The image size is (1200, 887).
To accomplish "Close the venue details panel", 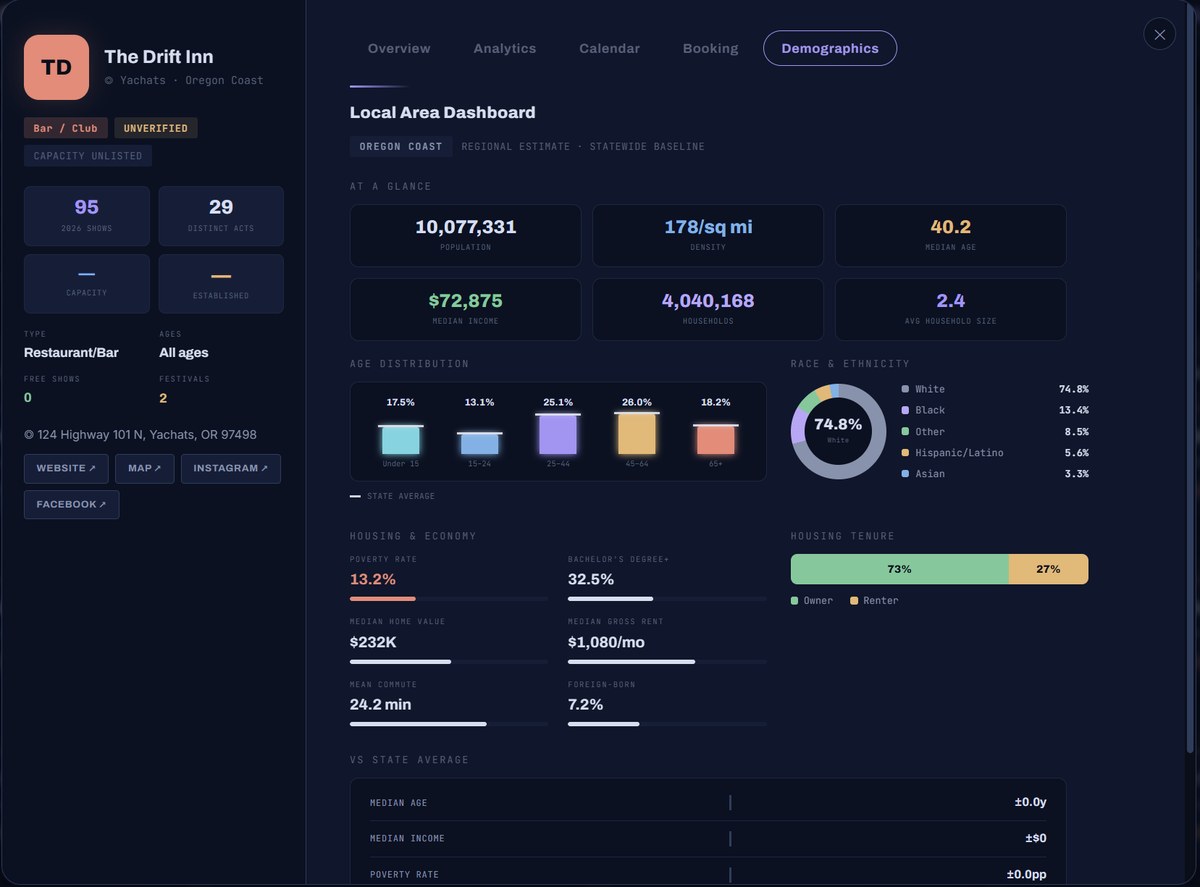I will [1159, 34].
